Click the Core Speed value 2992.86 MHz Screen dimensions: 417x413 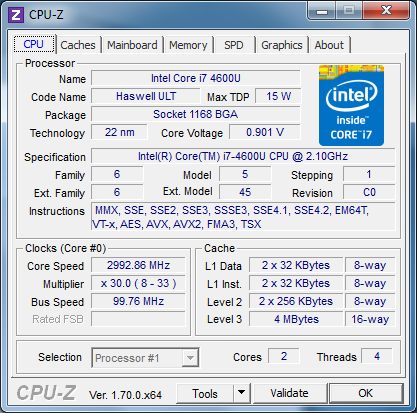[x=138, y=265]
